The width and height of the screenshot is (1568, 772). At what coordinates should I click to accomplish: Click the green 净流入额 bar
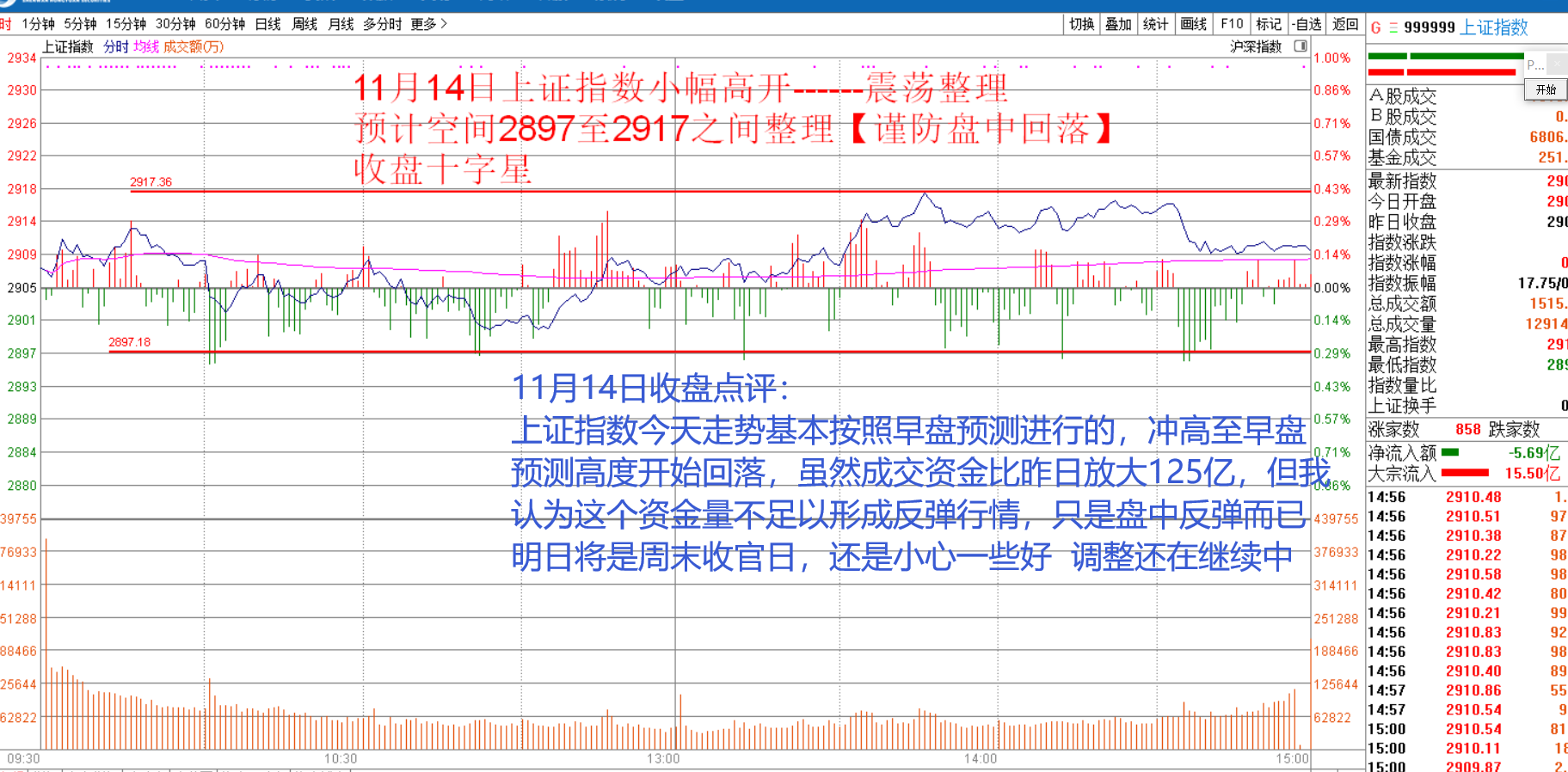1450,452
